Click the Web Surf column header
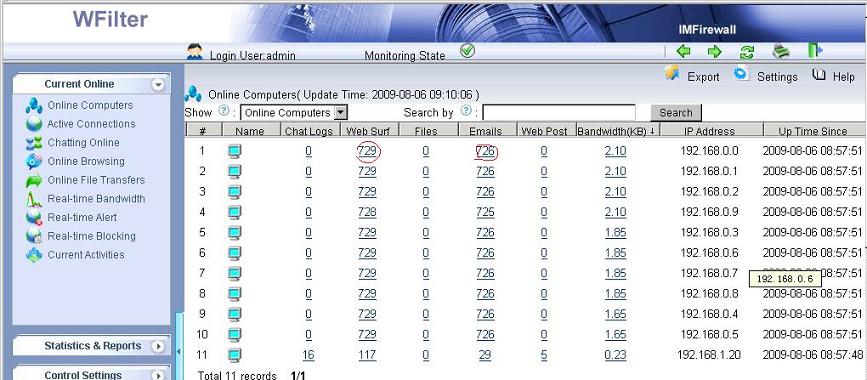The width and height of the screenshot is (867, 380). 368,131
